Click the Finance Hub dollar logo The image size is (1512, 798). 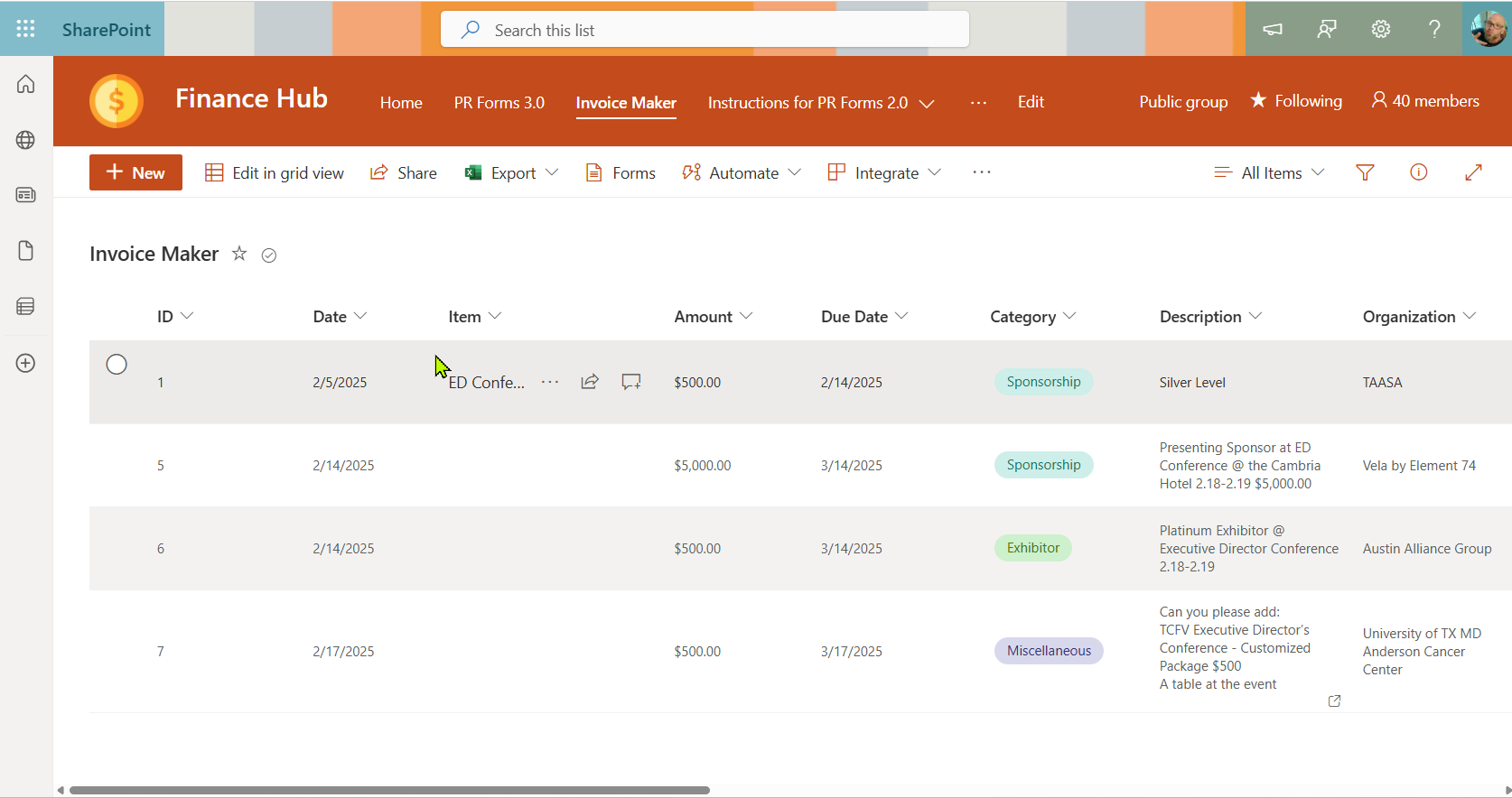[117, 101]
